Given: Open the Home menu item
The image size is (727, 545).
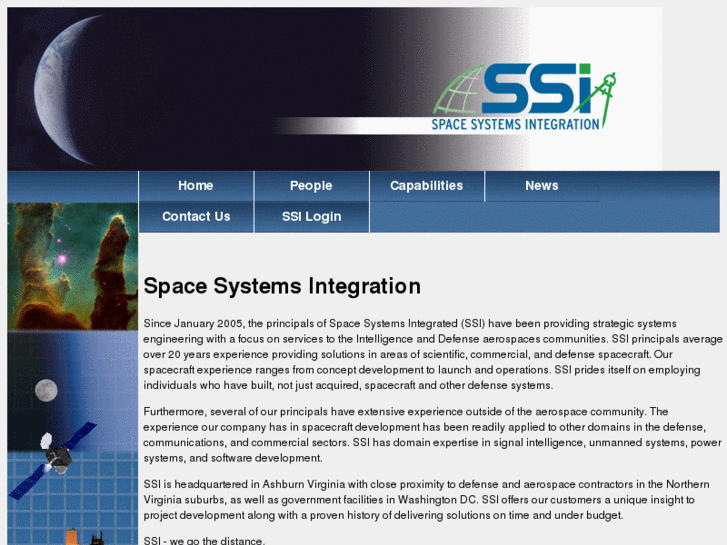Looking at the screenshot, I should pos(196,186).
